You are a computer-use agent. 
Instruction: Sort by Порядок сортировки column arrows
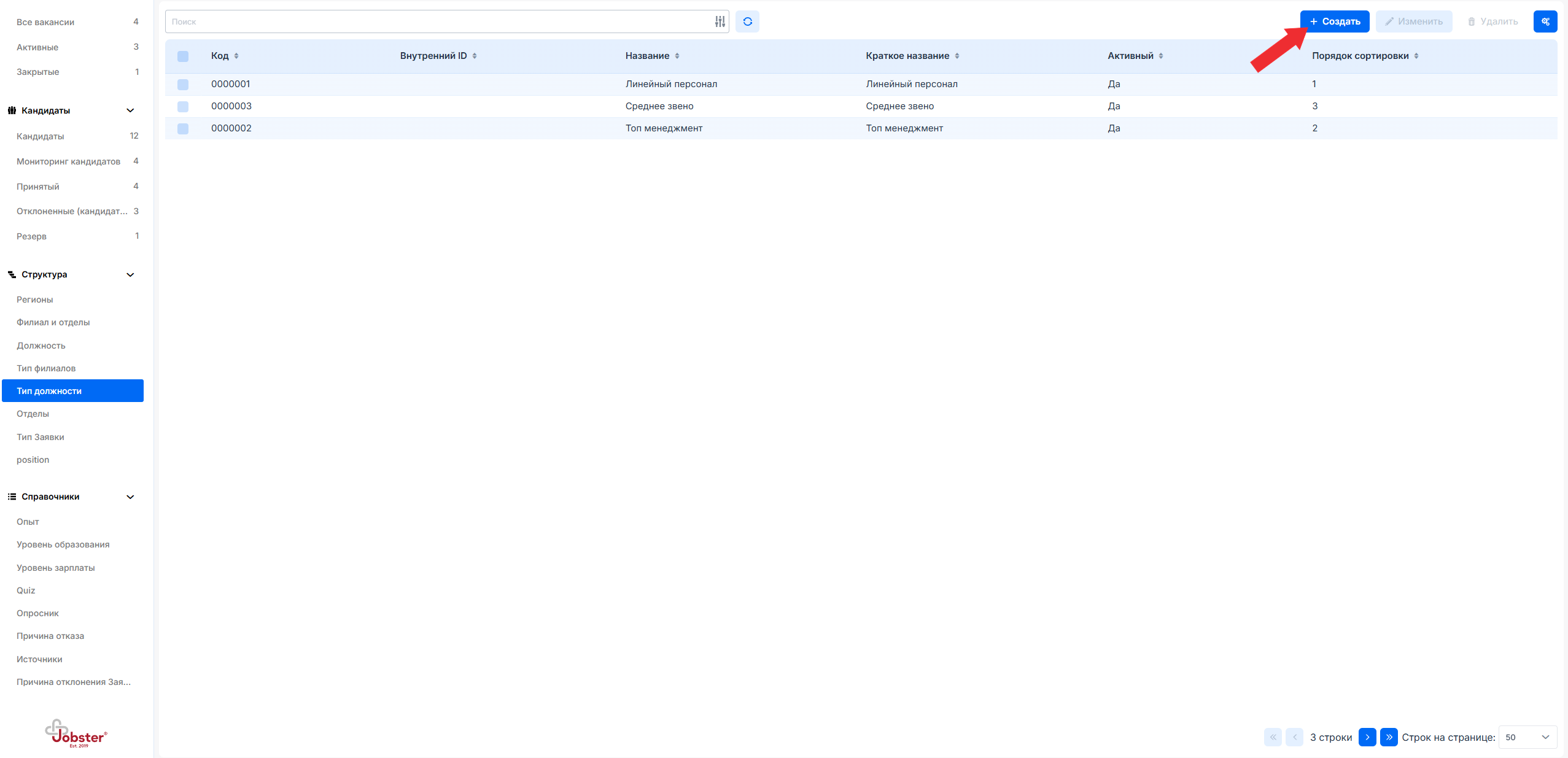[x=1416, y=56]
